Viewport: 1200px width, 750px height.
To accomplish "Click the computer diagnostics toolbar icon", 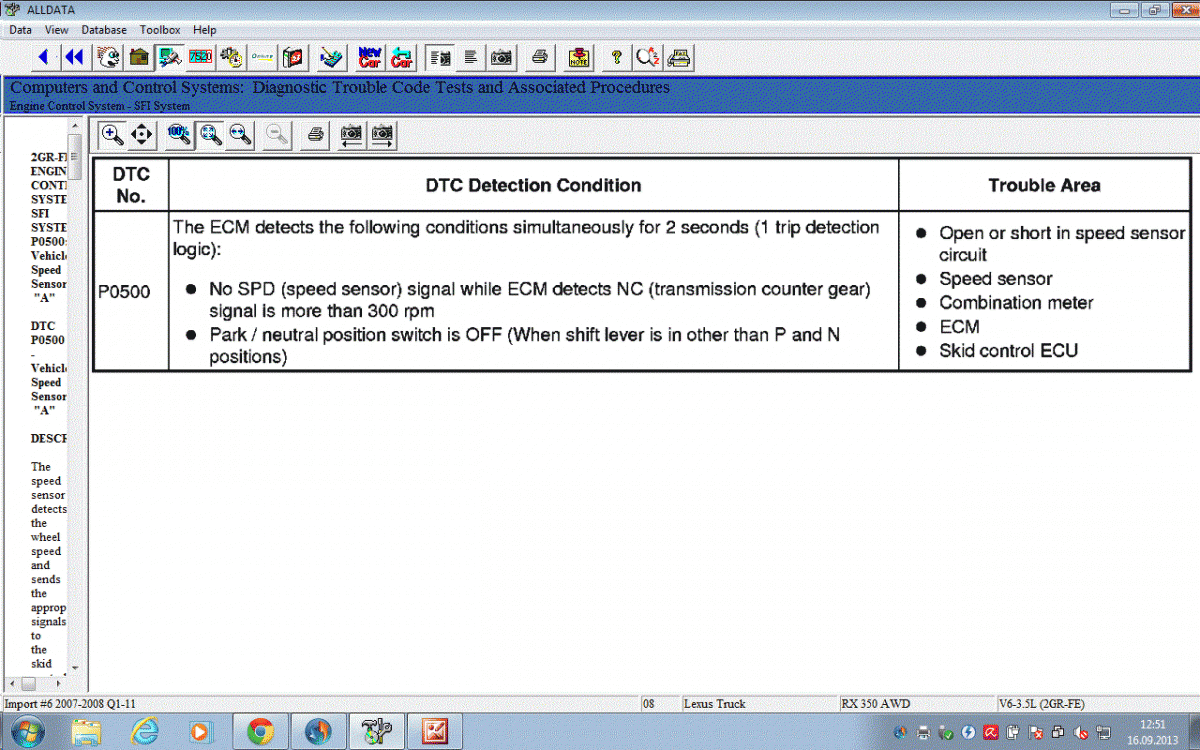I will tap(169, 57).
